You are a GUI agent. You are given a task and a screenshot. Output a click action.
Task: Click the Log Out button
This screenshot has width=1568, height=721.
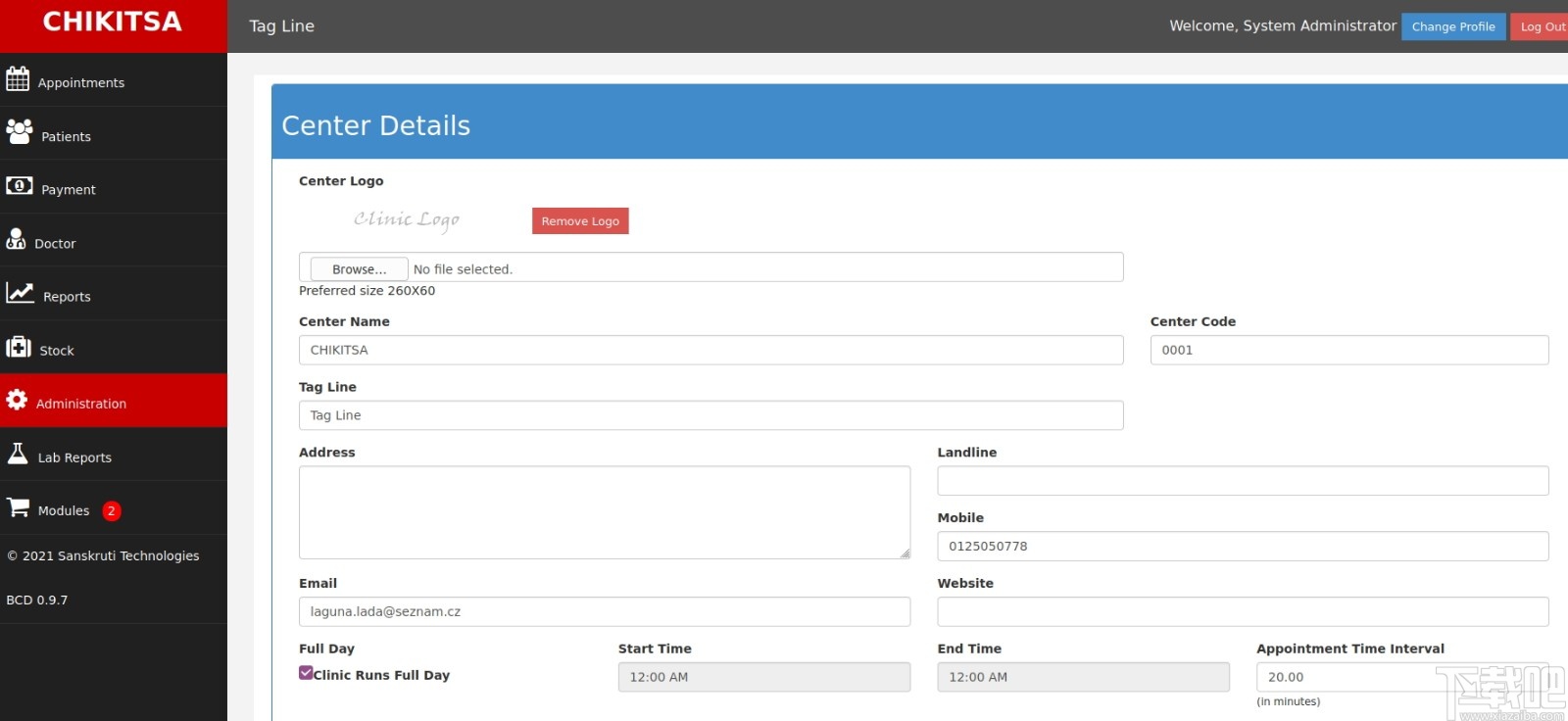pos(1541,26)
